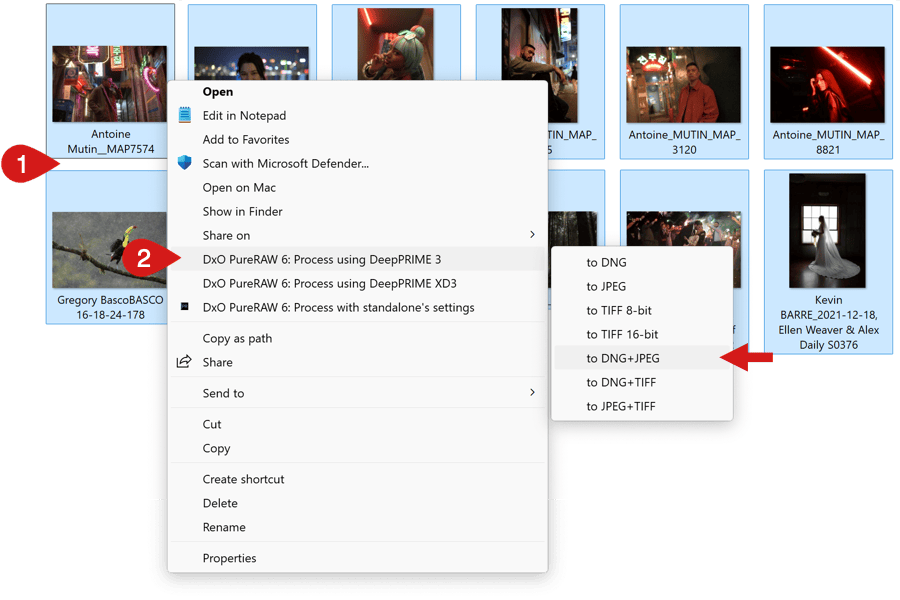900x600 pixels.
Task: Select the Antoine Mutin_MAP7574 thumbnail
Action: [x=110, y=84]
